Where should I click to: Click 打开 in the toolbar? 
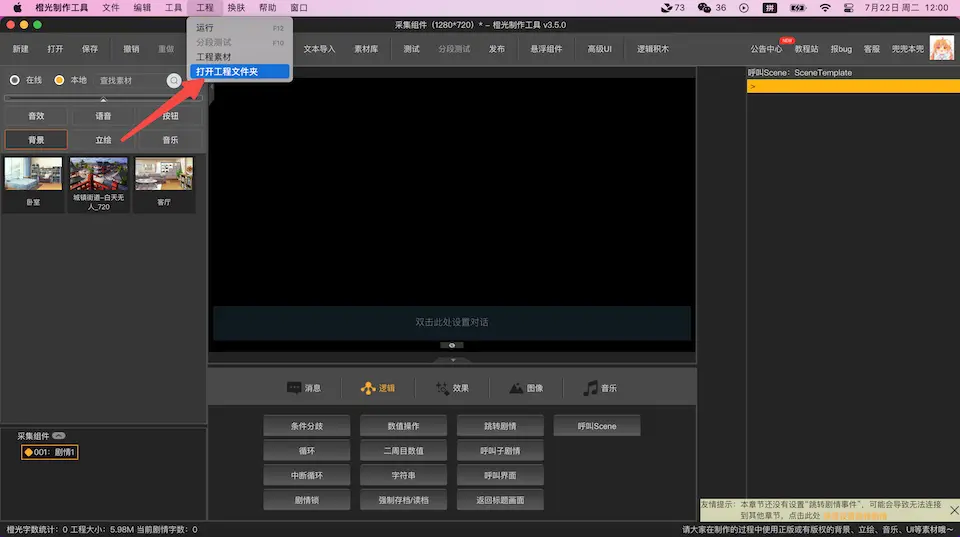pos(55,49)
